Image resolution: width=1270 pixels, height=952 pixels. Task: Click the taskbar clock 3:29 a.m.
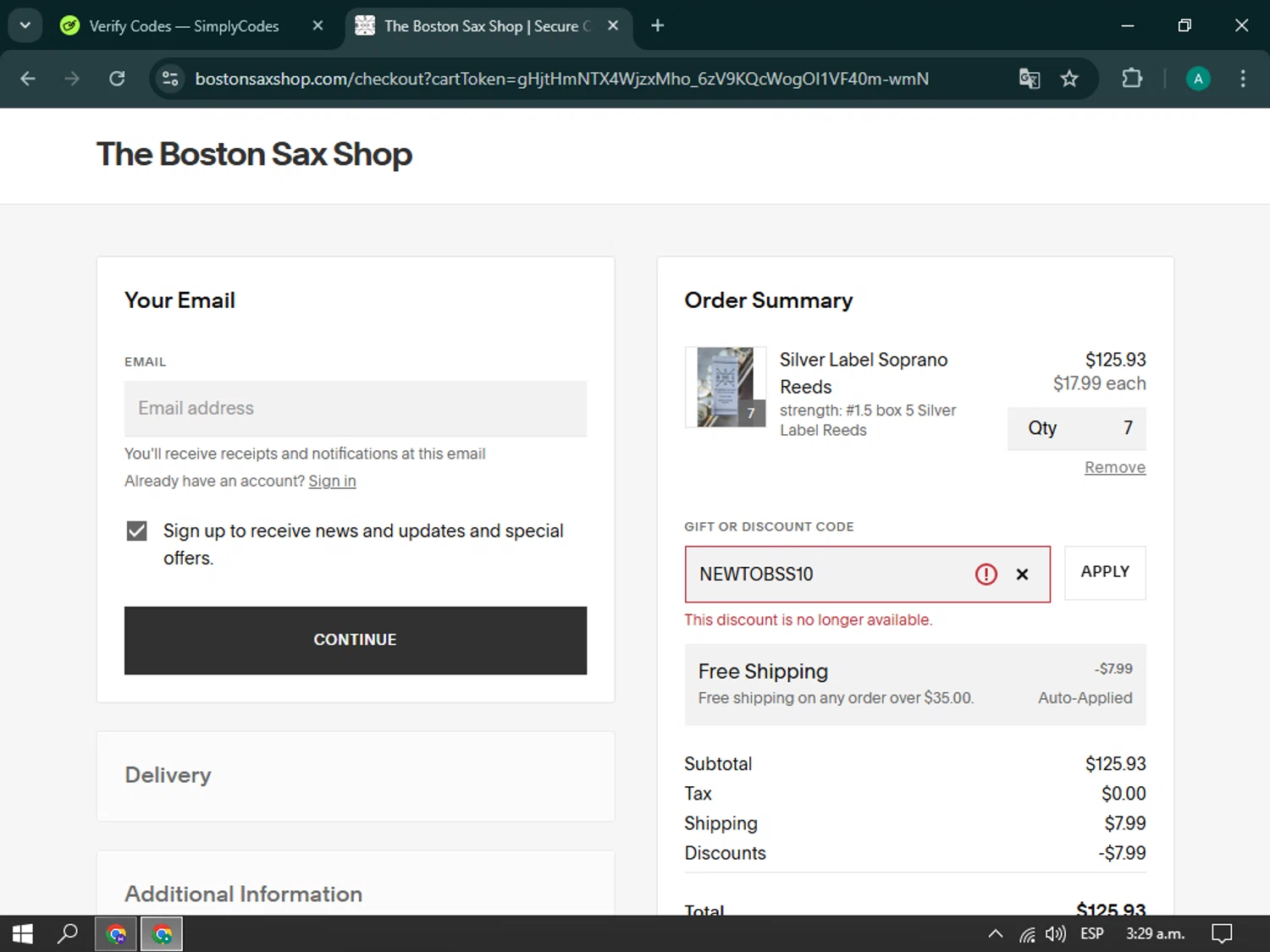[1155, 933]
